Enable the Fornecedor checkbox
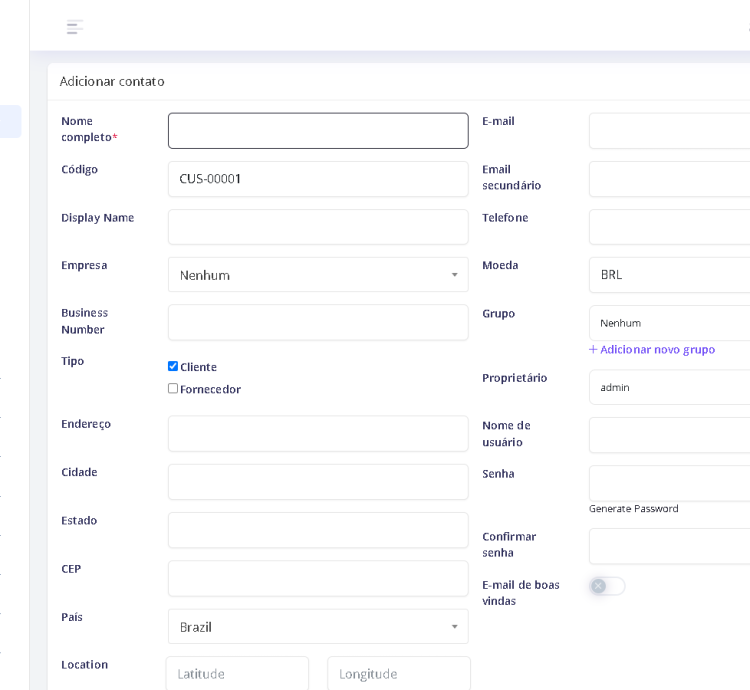 click(173, 389)
